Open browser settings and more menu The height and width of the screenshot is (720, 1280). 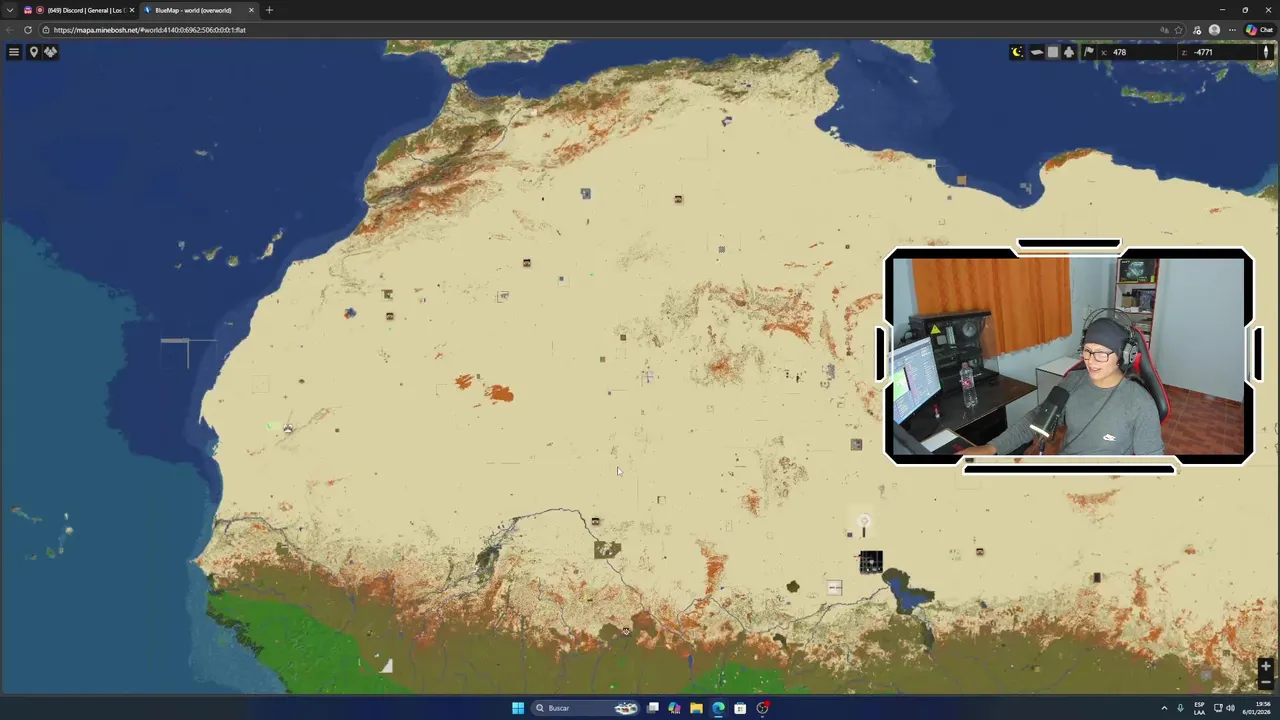pos(1232,30)
